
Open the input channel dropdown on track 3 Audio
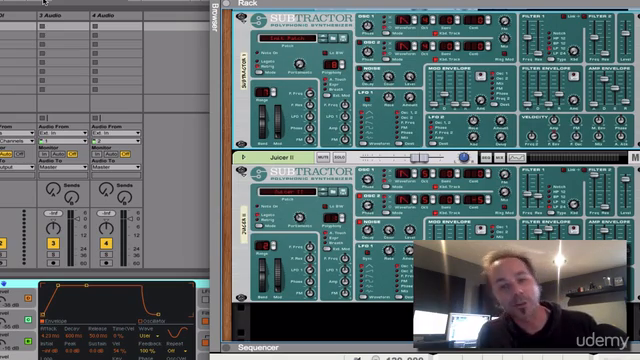pyautogui.click(x=63, y=141)
